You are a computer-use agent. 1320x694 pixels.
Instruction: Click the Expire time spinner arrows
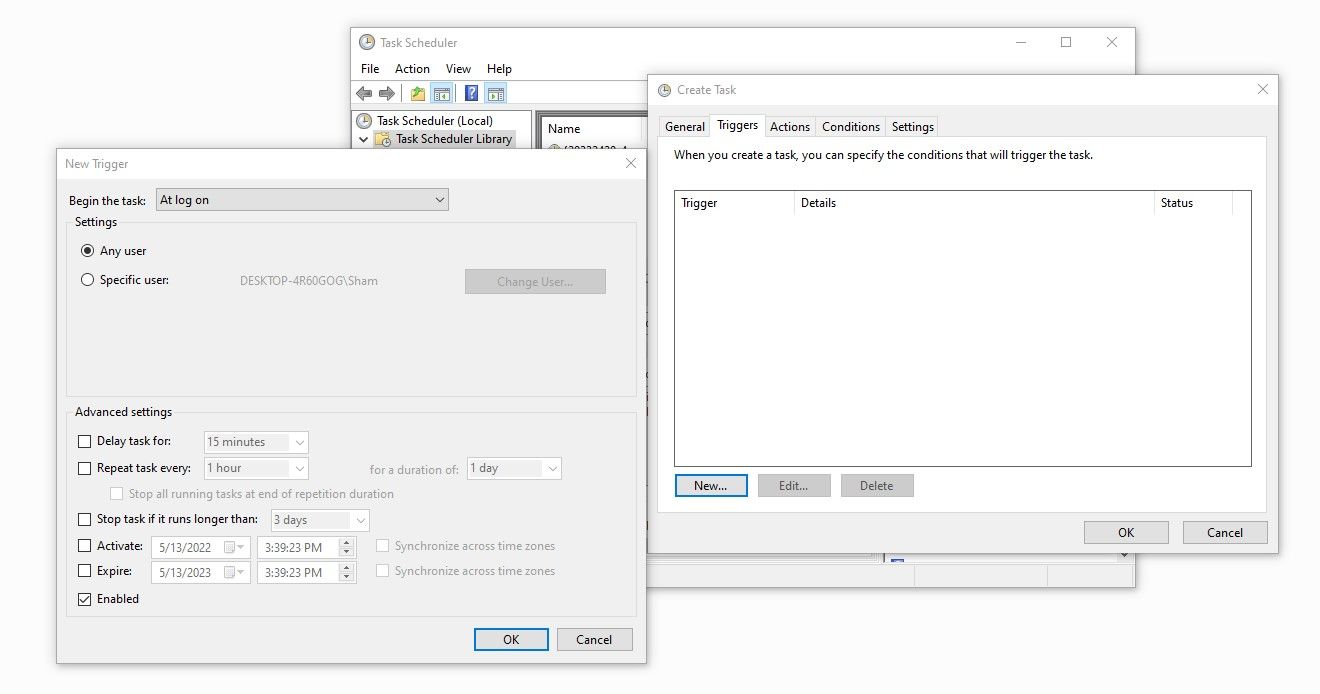click(x=347, y=573)
